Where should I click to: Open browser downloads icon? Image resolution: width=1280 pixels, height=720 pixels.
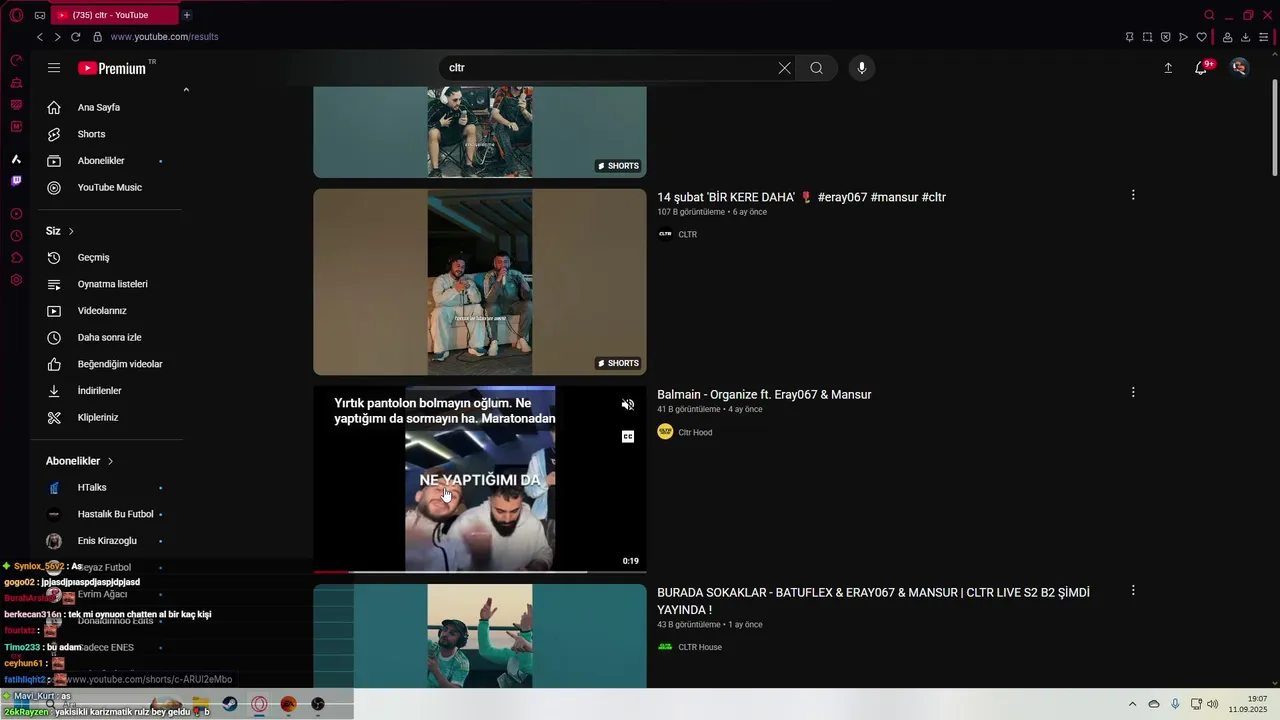pos(1245,37)
